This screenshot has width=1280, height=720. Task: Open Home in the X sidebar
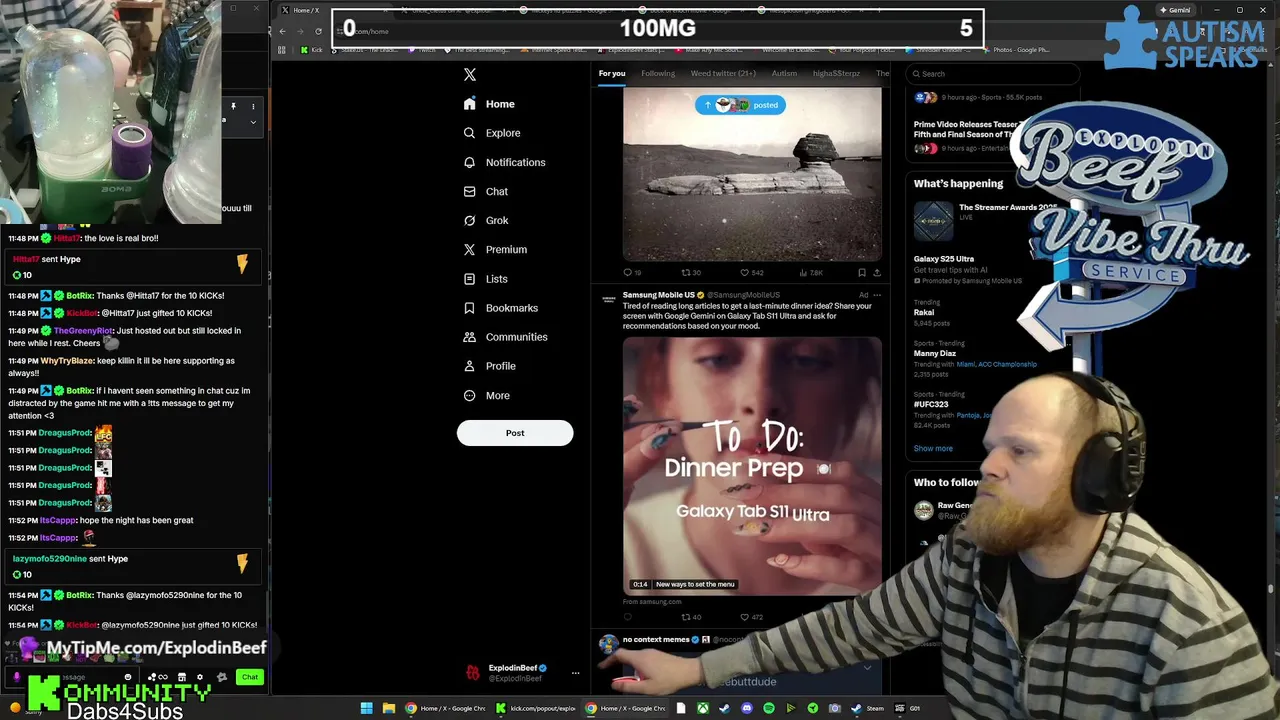pyautogui.click(x=490, y=104)
